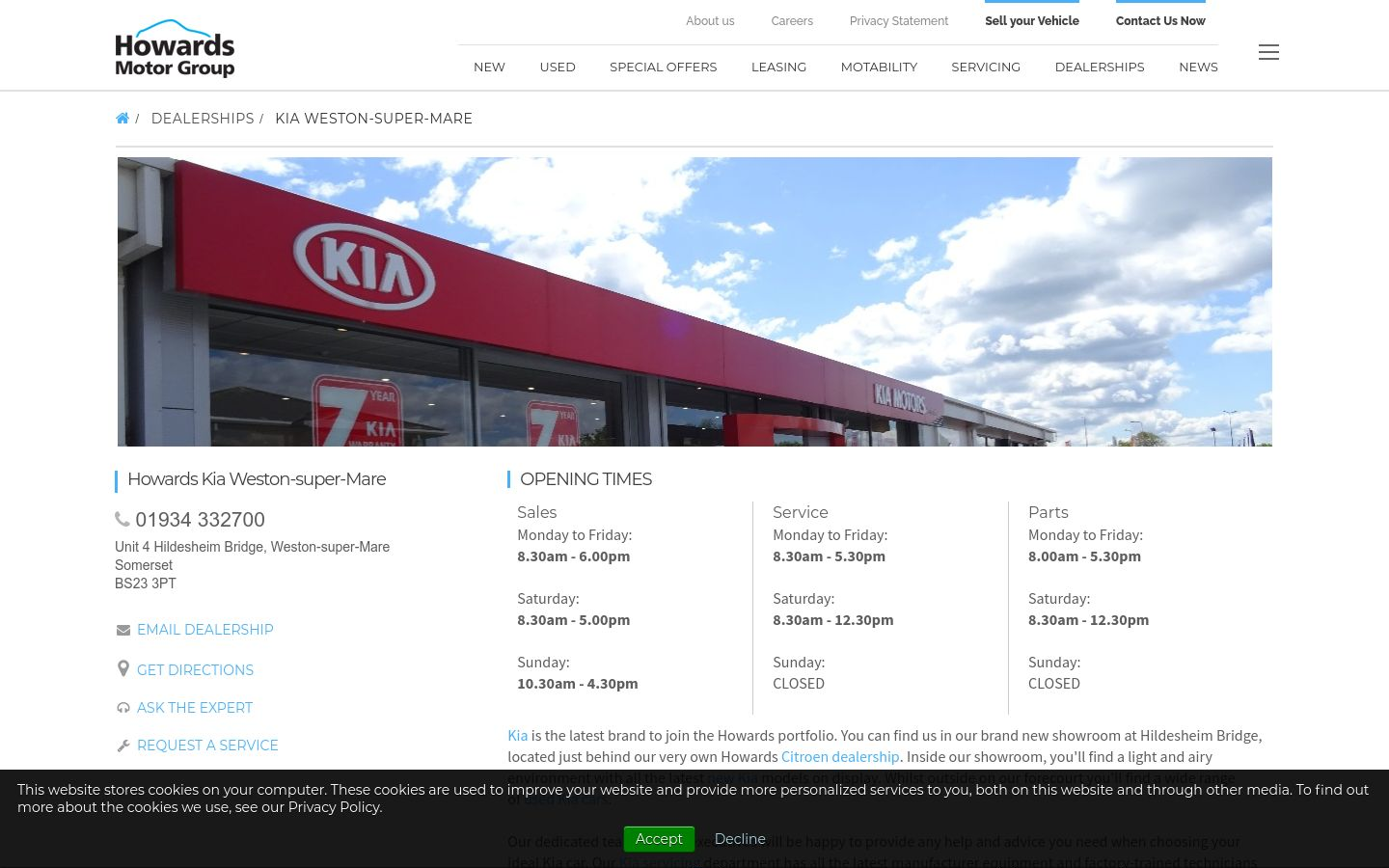Click the wrench icon for Request A Service

click(x=123, y=746)
